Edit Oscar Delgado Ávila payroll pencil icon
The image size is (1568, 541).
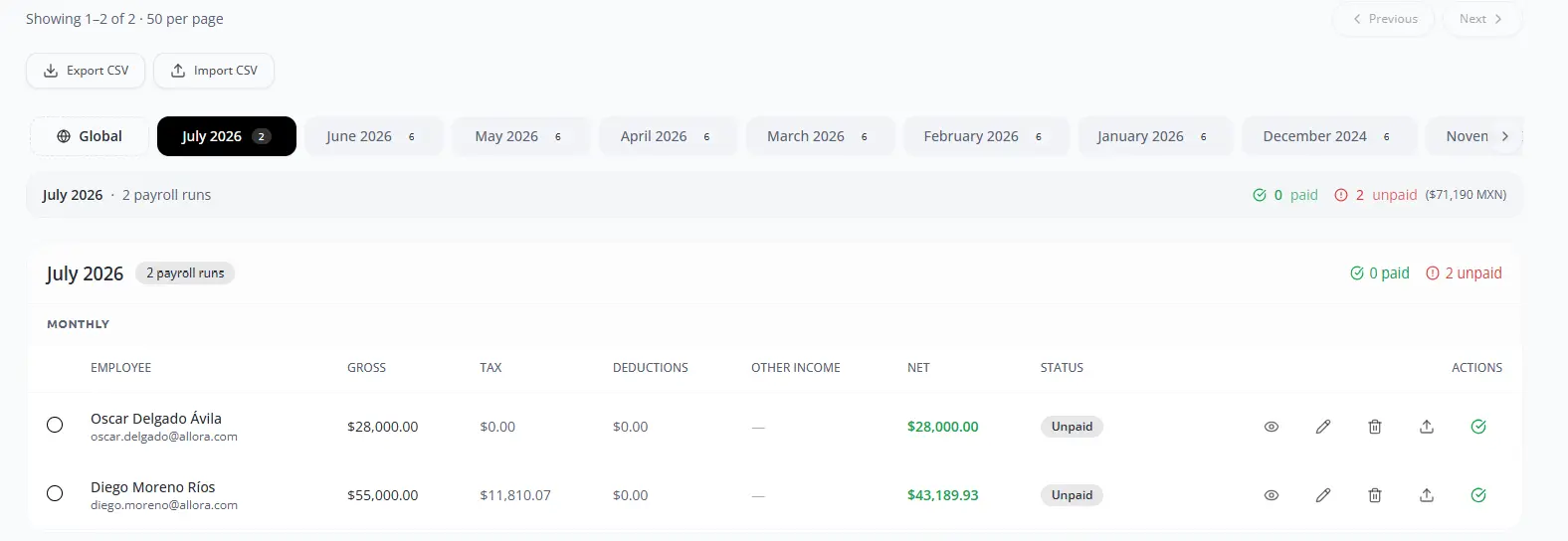1323,427
